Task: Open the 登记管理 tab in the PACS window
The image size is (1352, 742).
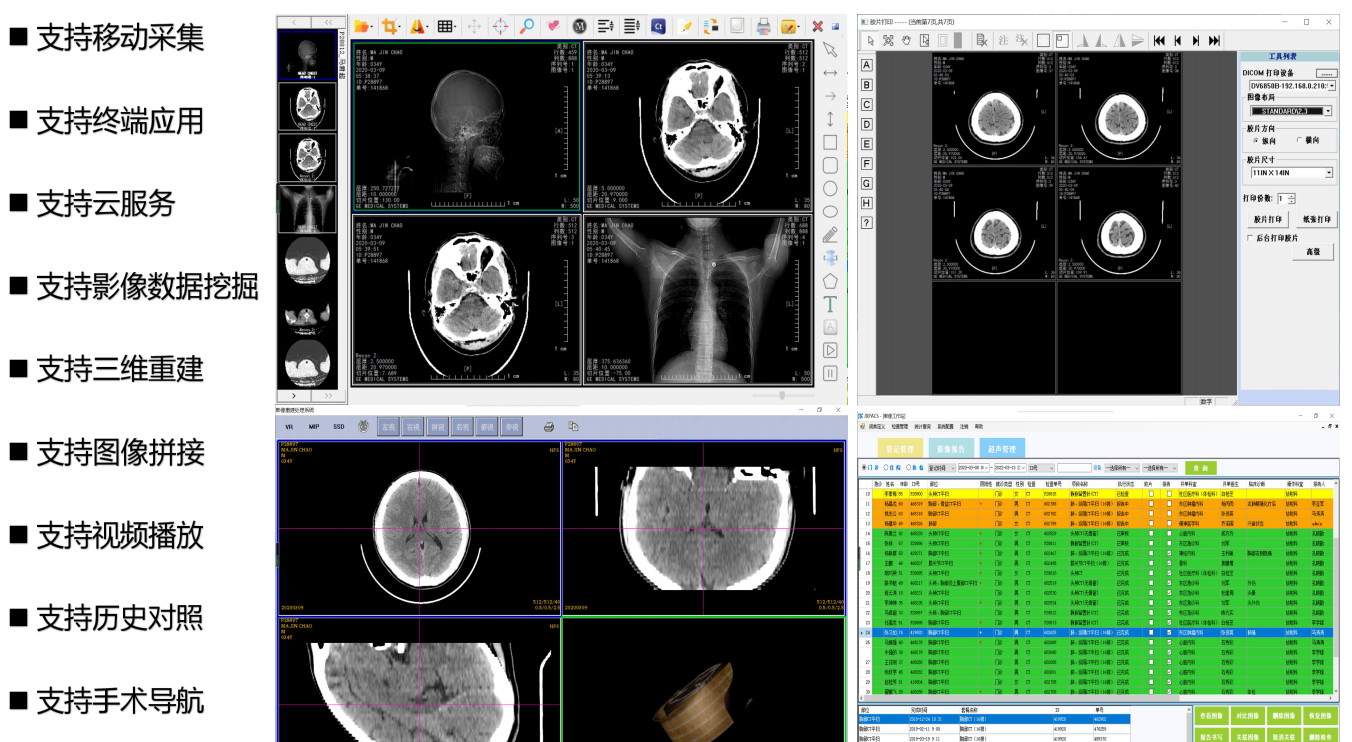Action: coord(900,448)
